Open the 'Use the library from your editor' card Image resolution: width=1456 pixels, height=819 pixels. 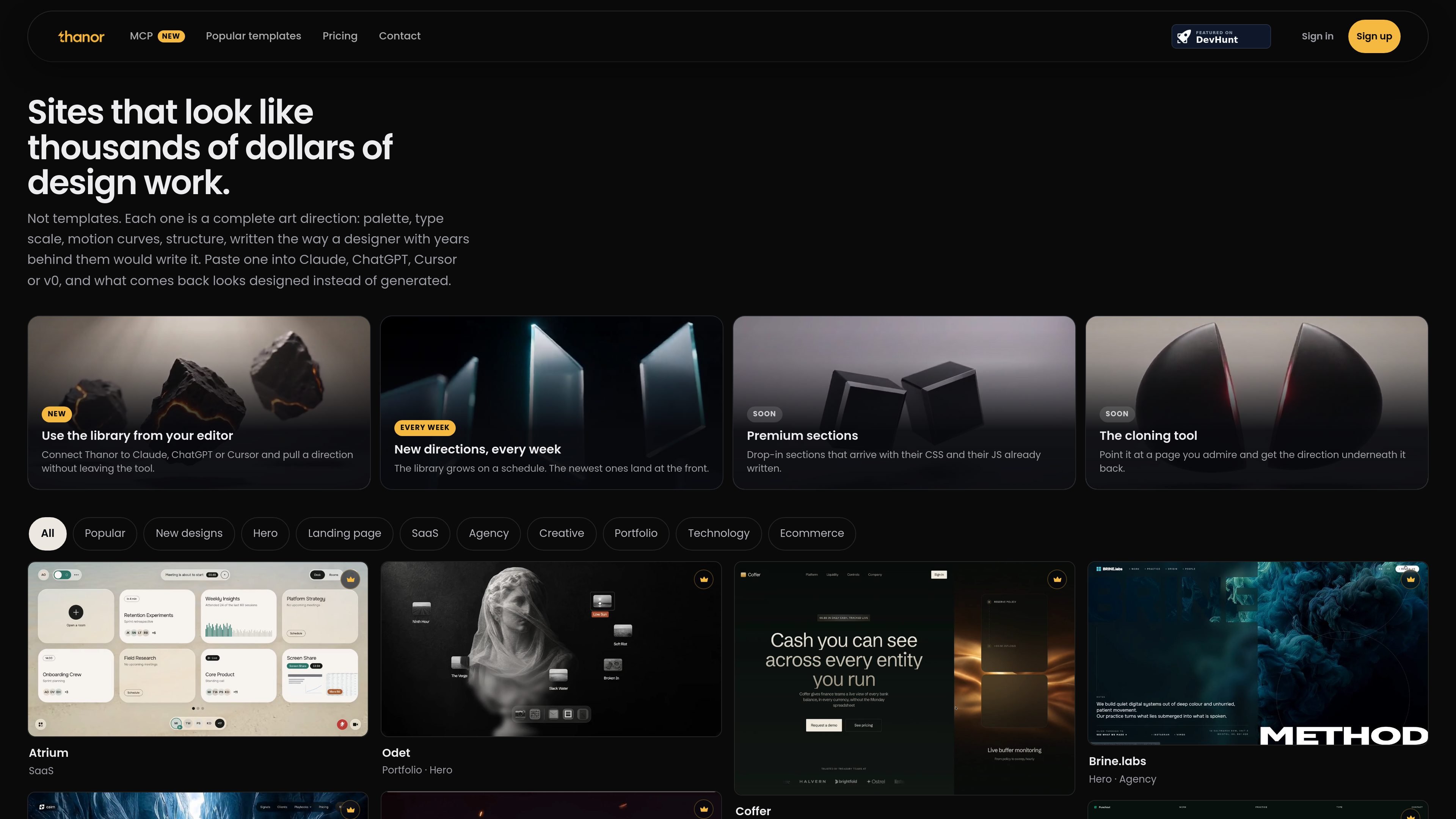[199, 402]
